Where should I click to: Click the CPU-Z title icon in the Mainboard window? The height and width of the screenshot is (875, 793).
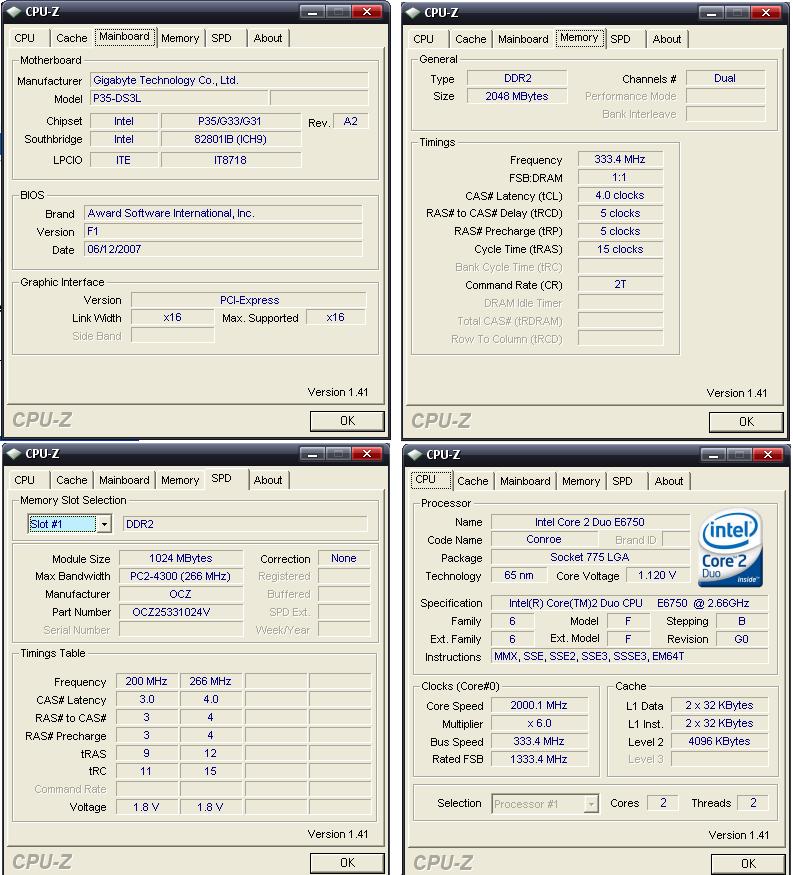pyautogui.click(x=14, y=12)
